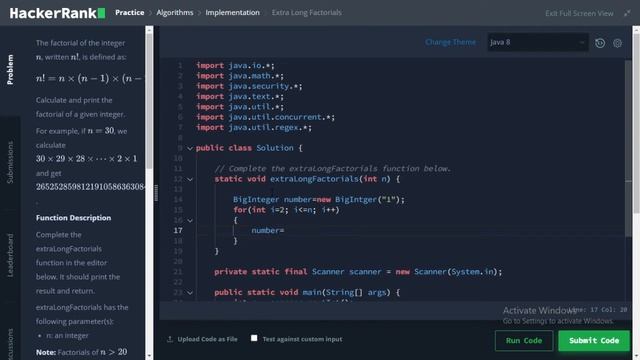Click the 'n: an integer' bullet text
Screen dimensions: 640x360
coord(67,336)
